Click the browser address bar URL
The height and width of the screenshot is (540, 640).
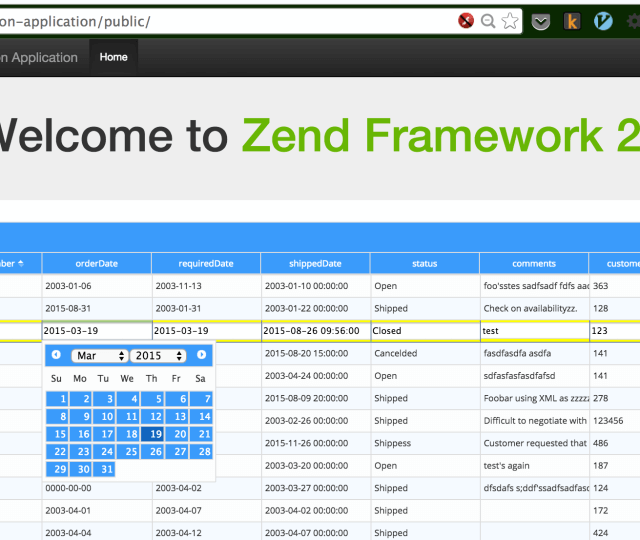[75, 21]
